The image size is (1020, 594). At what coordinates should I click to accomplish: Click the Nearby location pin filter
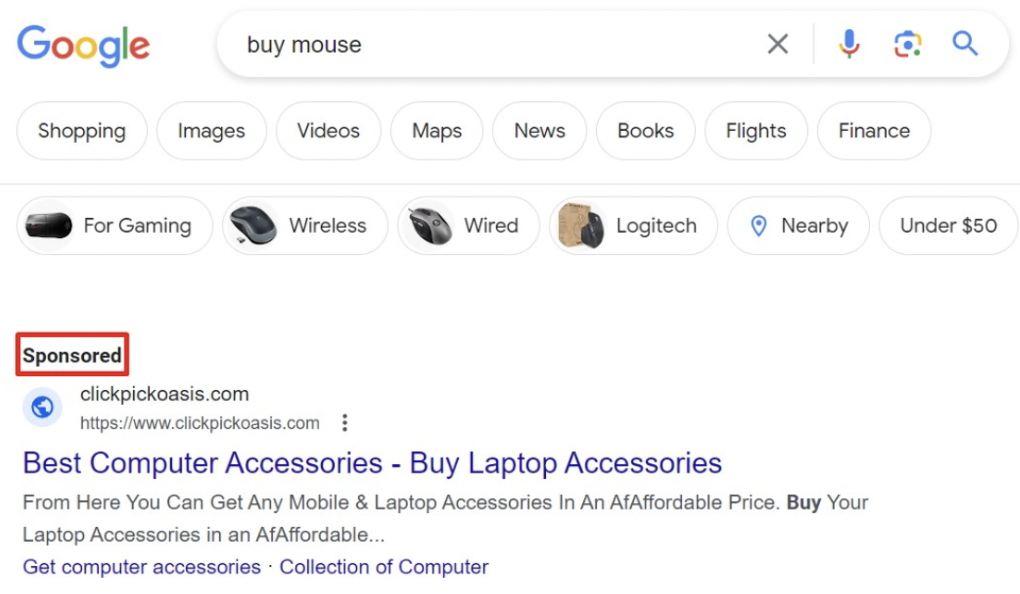(798, 226)
